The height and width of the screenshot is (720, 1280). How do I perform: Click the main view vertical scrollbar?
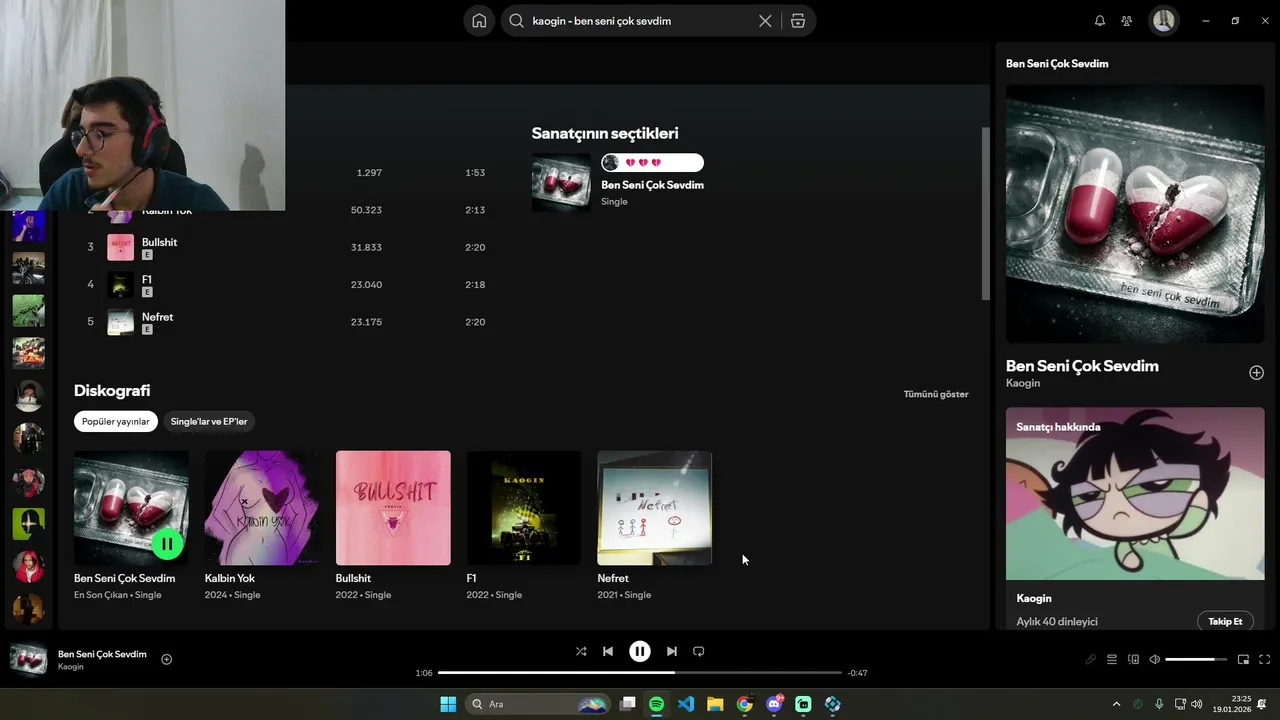985,213
